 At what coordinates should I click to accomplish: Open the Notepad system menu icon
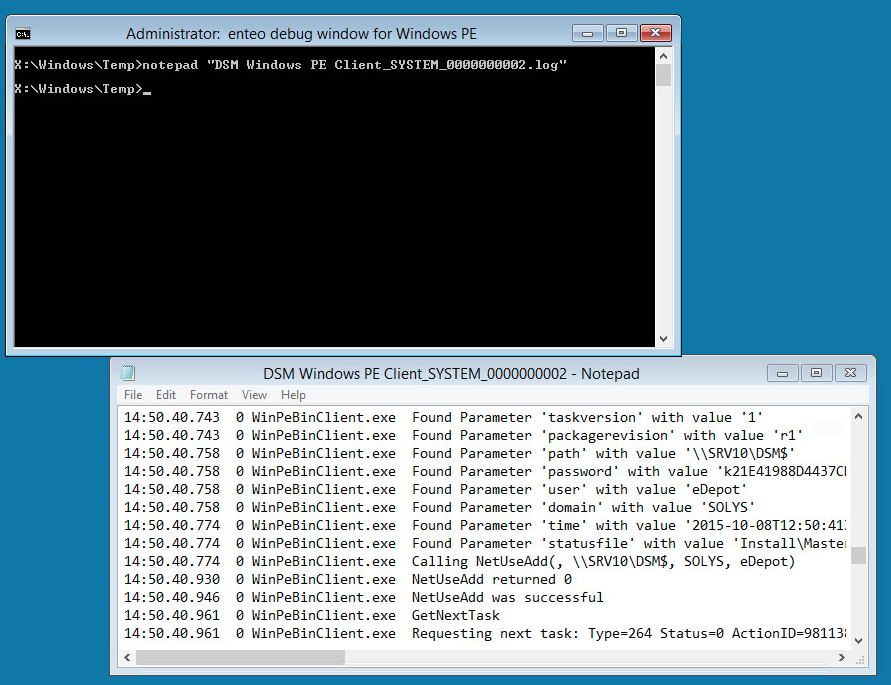[127, 372]
